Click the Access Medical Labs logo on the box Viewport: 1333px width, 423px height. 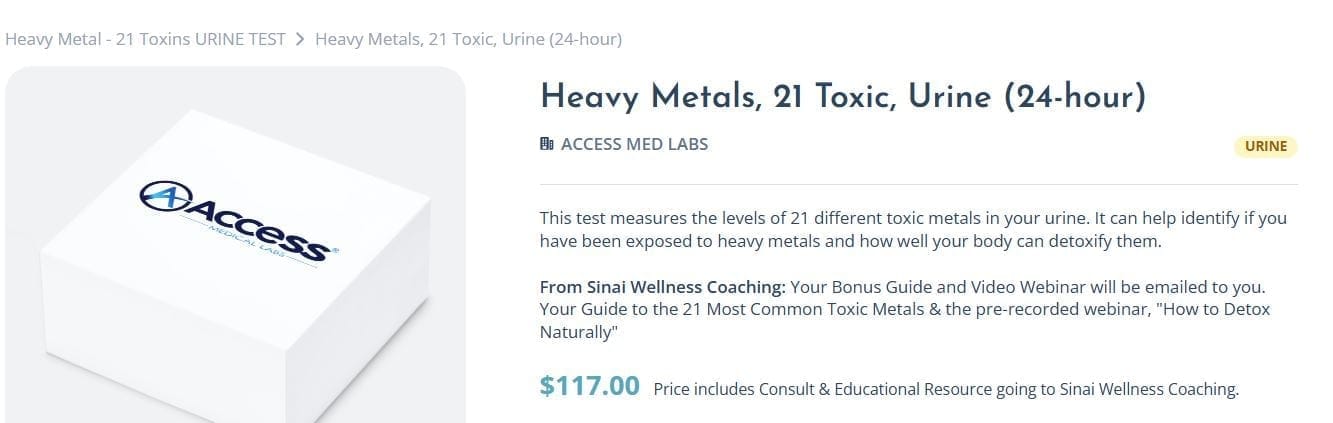coord(240,220)
